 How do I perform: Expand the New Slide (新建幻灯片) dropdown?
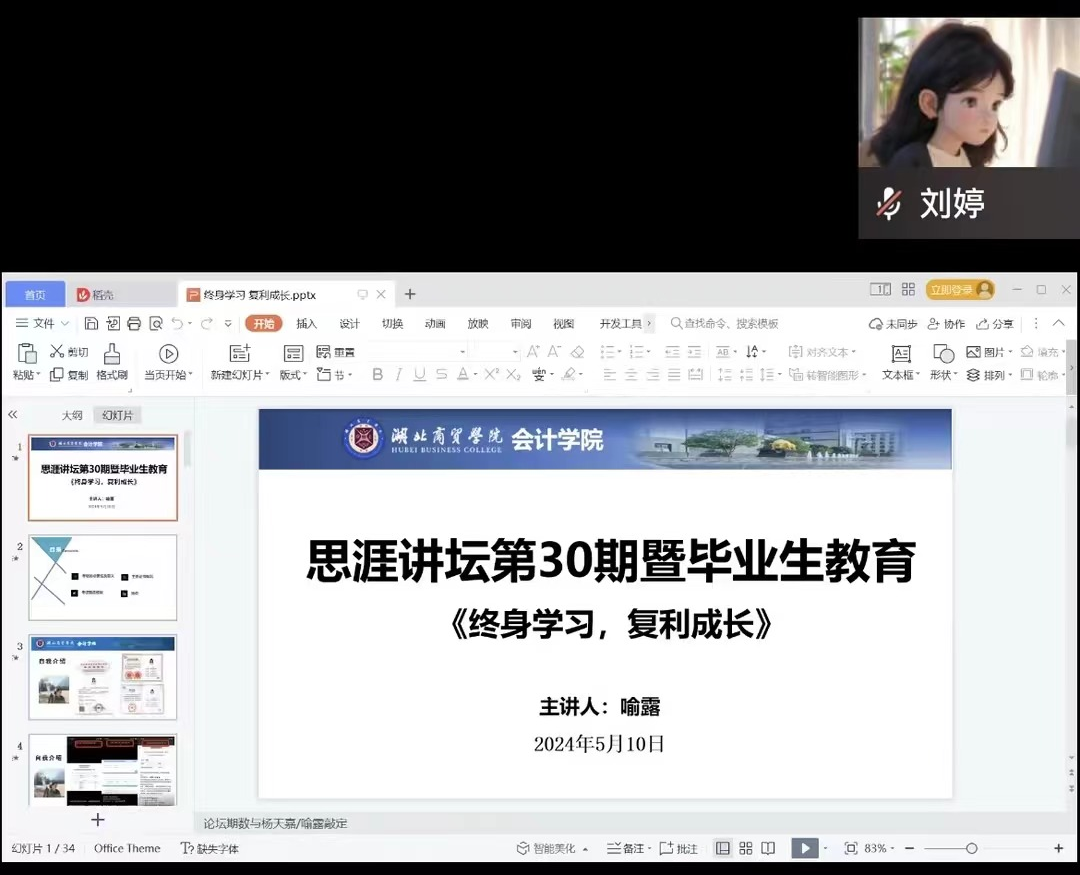[x=240, y=375]
